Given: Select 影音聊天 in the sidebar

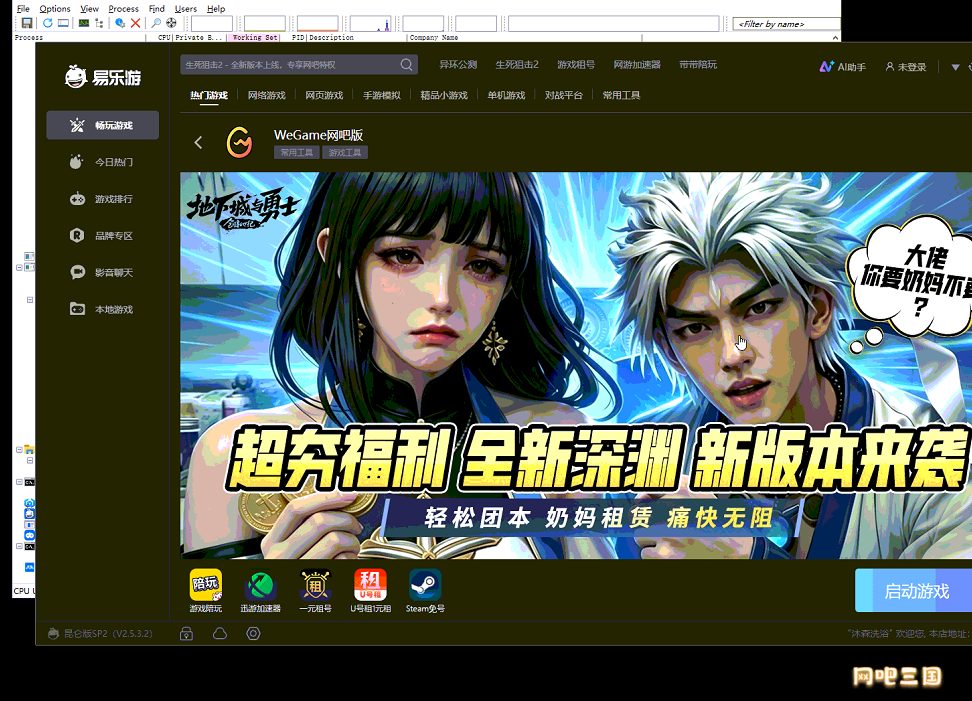Looking at the screenshot, I should 103,272.
